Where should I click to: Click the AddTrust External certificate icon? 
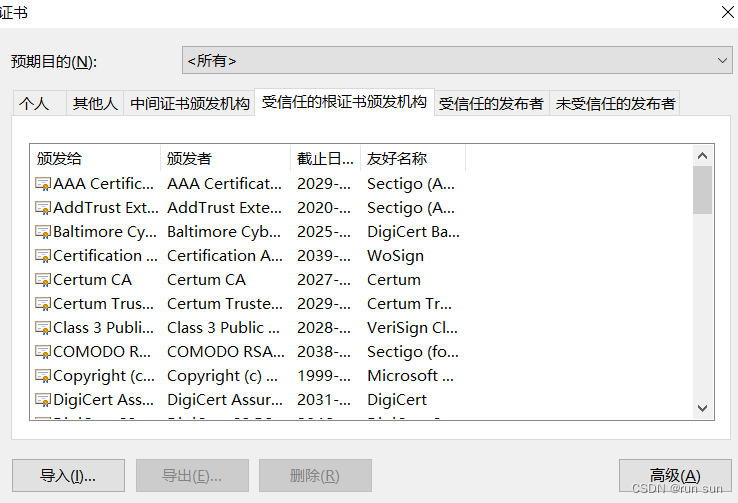(x=43, y=208)
